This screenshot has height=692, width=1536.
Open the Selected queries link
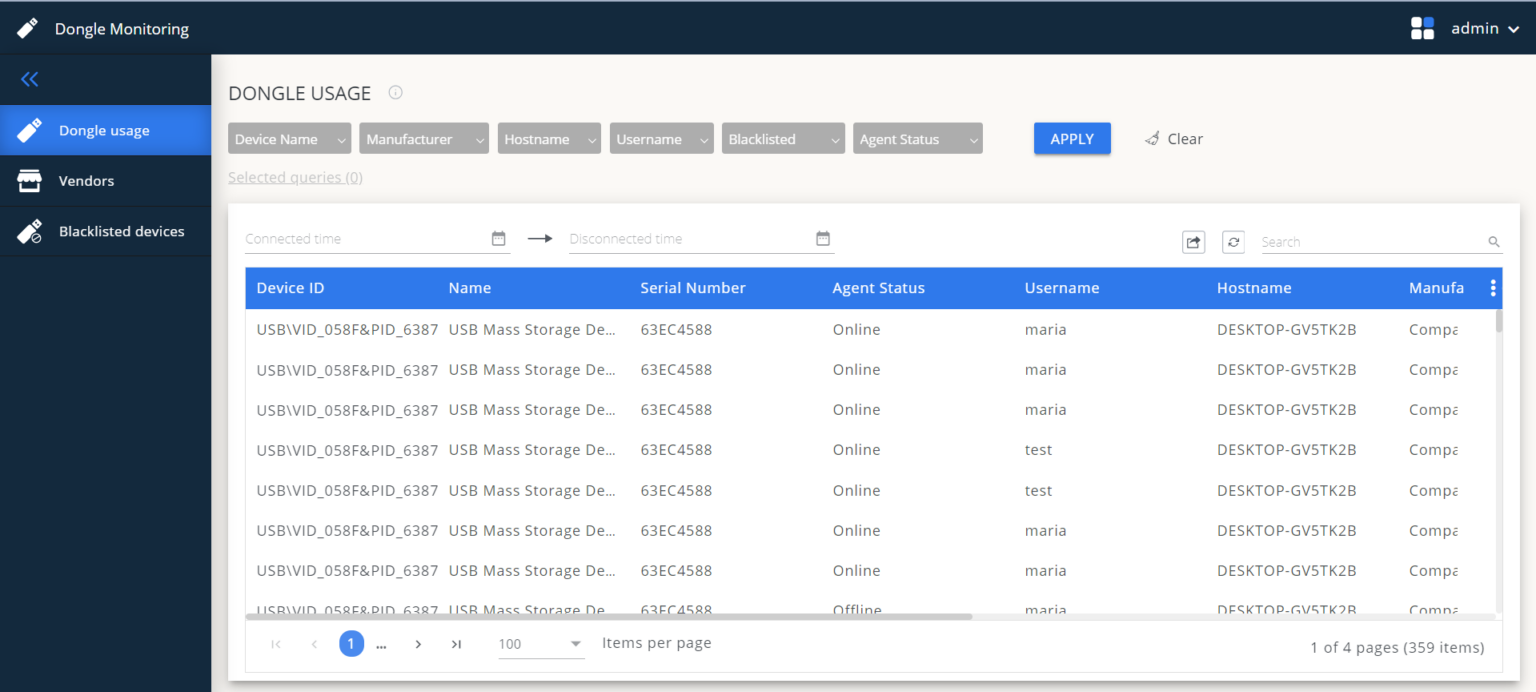295,176
